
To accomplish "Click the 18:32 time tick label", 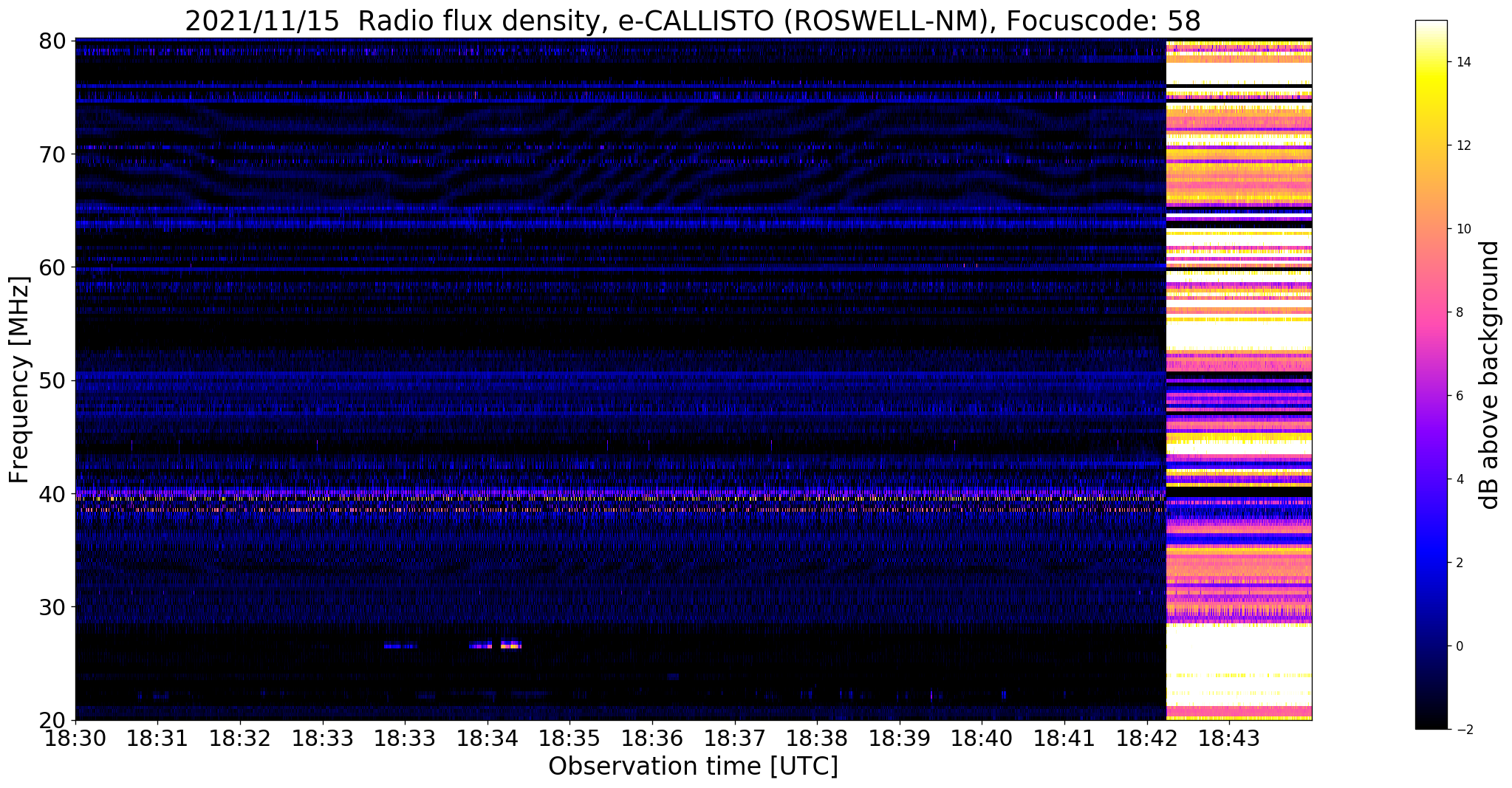I will point(239,739).
